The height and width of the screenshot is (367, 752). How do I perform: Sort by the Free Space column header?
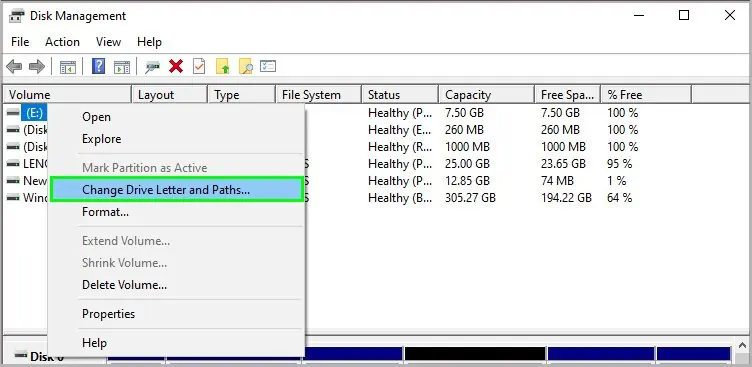pos(567,95)
